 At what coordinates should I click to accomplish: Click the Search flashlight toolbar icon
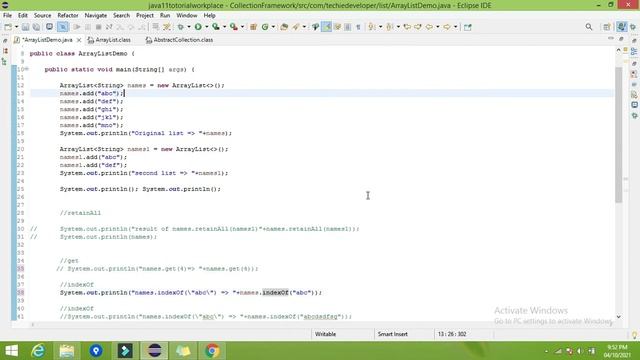[296, 27]
